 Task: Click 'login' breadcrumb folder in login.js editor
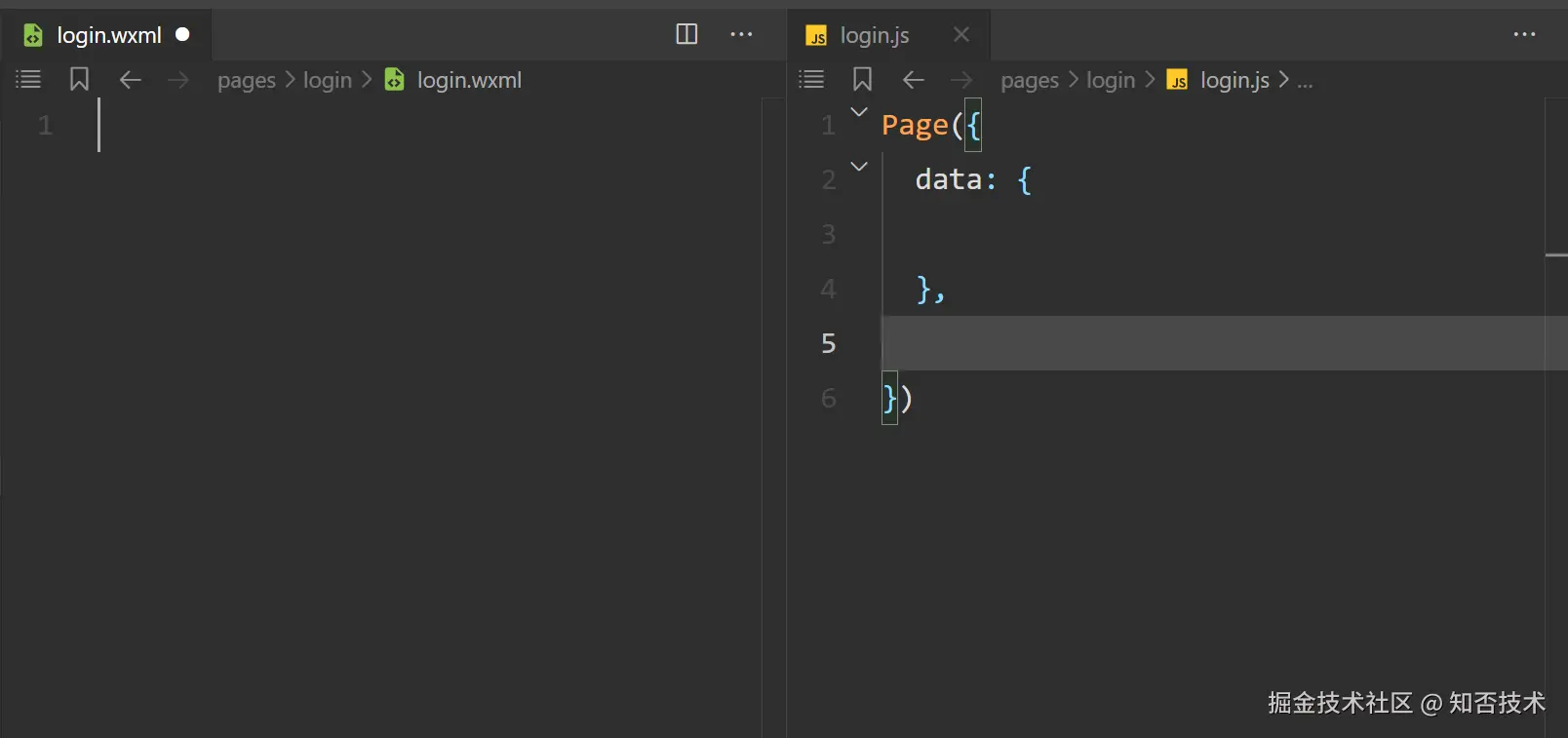point(1111,81)
